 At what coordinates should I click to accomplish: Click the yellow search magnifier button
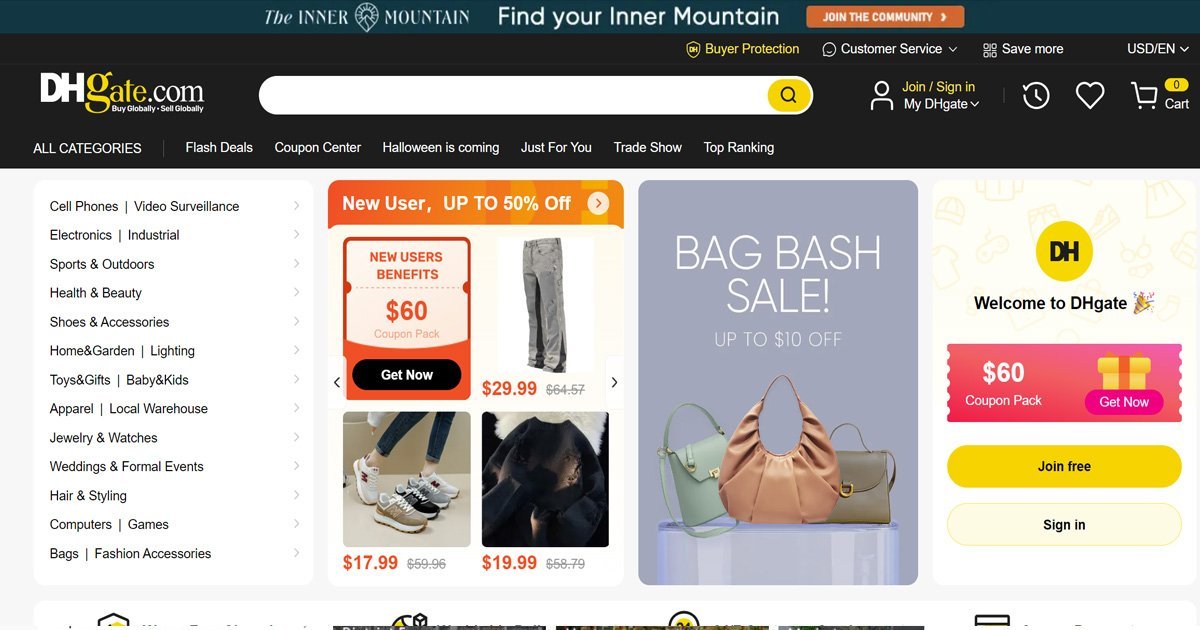789,95
